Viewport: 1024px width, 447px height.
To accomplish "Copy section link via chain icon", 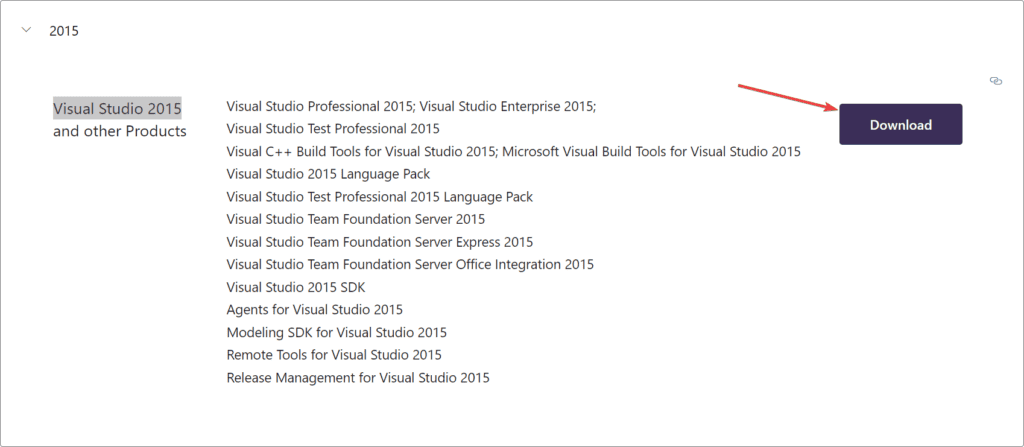I will (996, 81).
